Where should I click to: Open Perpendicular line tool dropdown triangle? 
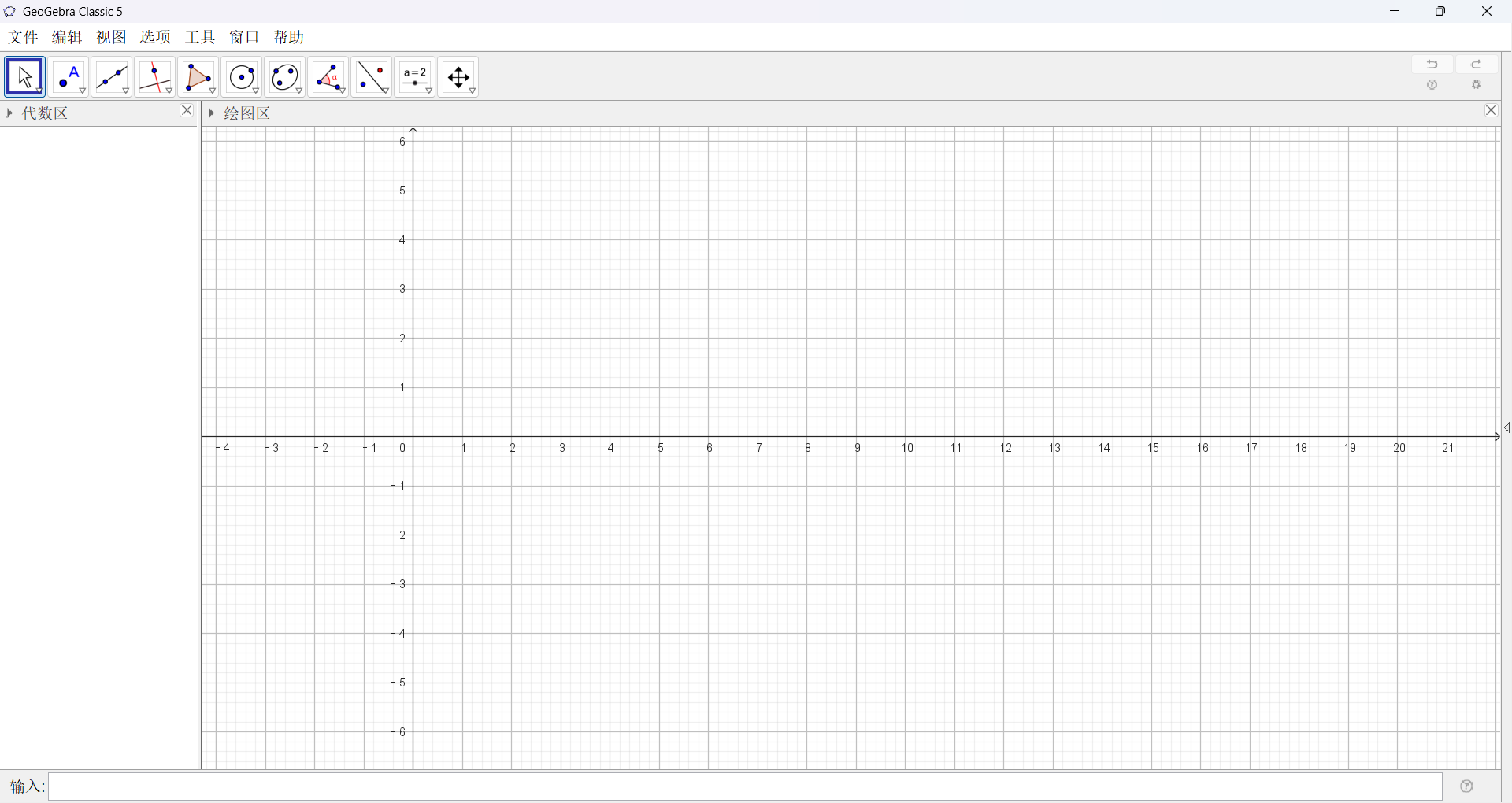point(169,91)
